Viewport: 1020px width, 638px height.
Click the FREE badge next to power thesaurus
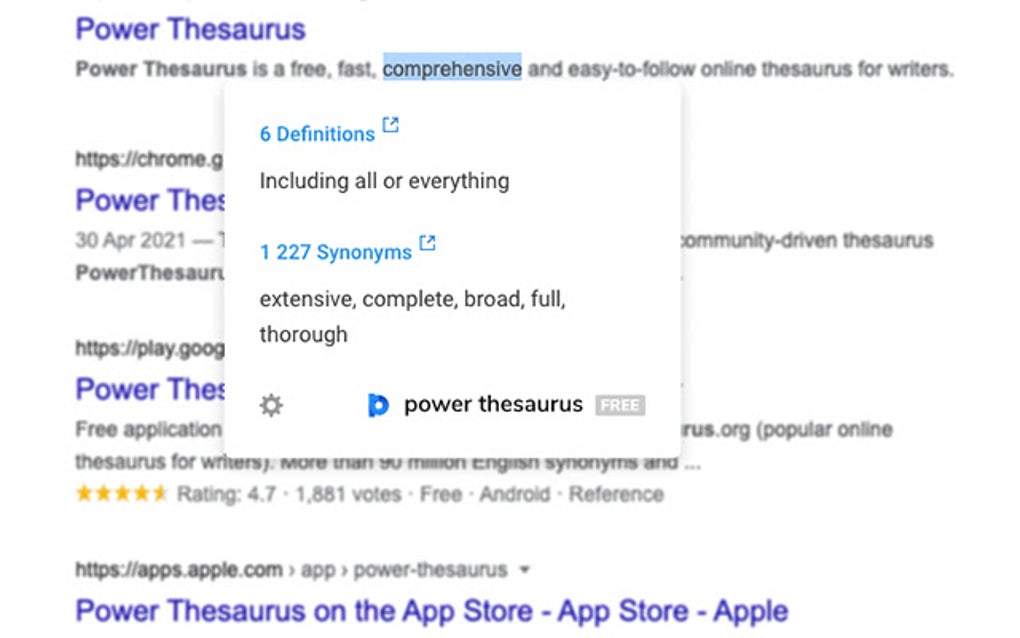[618, 405]
